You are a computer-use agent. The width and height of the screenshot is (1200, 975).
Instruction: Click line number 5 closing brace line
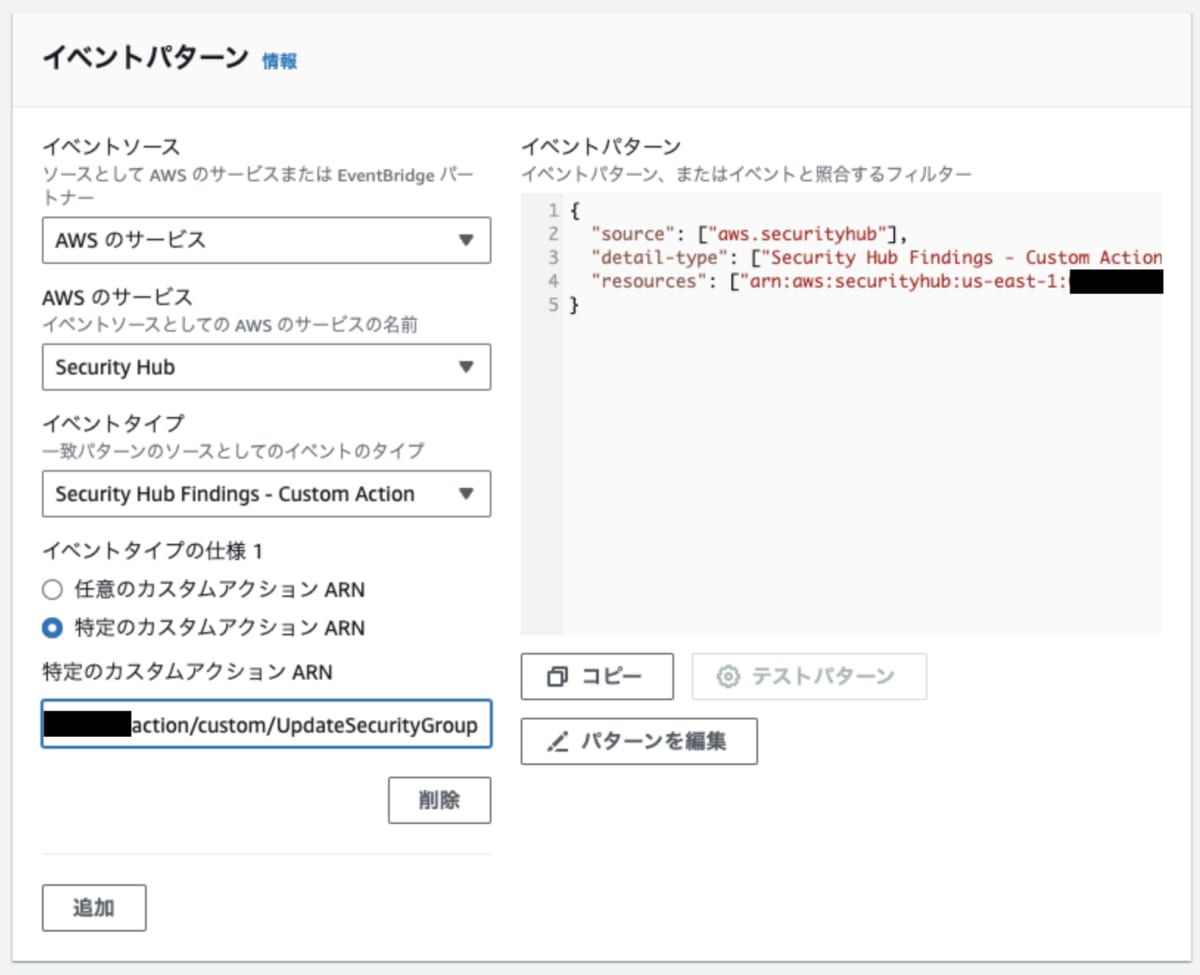click(574, 305)
